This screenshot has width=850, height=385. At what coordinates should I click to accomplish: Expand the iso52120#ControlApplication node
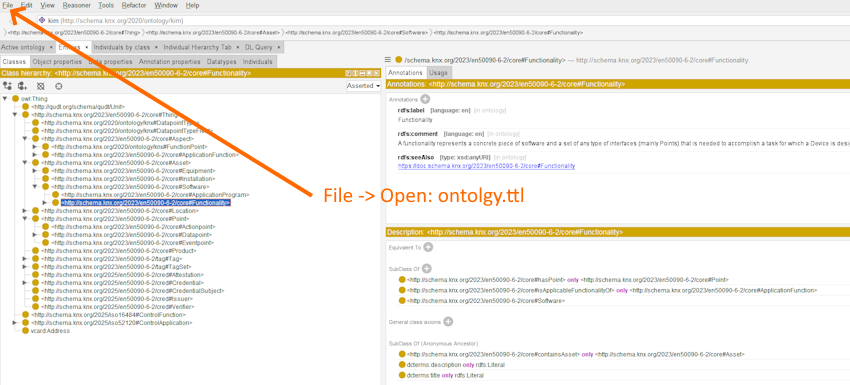(x=15, y=323)
